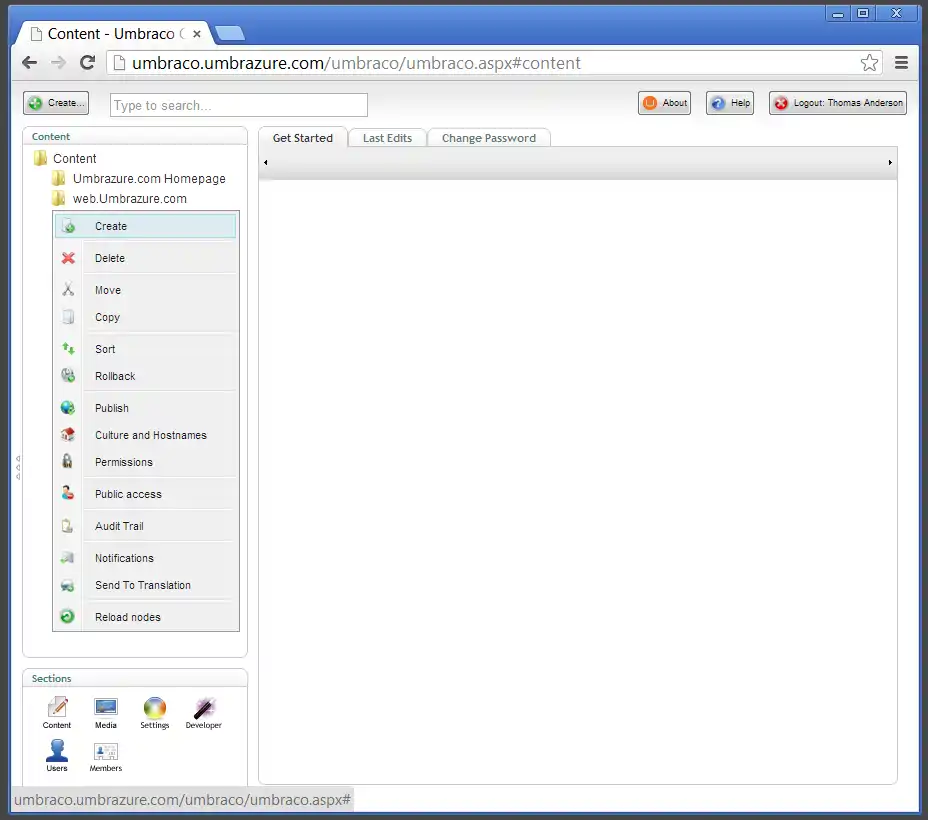Choose Delete from the context menu
Image resolution: width=928 pixels, height=820 pixels.
pos(145,258)
